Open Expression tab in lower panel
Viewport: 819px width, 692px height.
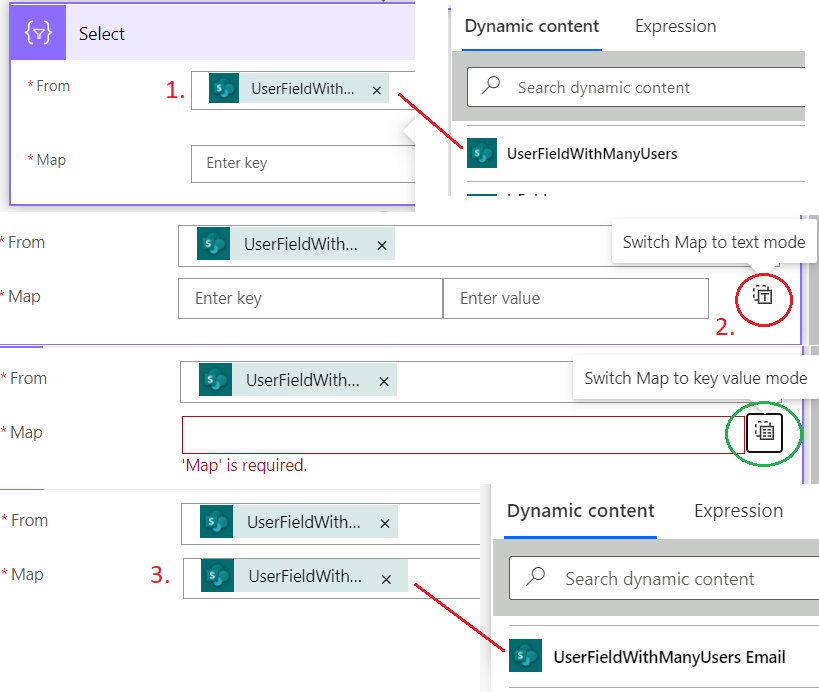click(x=739, y=511)
